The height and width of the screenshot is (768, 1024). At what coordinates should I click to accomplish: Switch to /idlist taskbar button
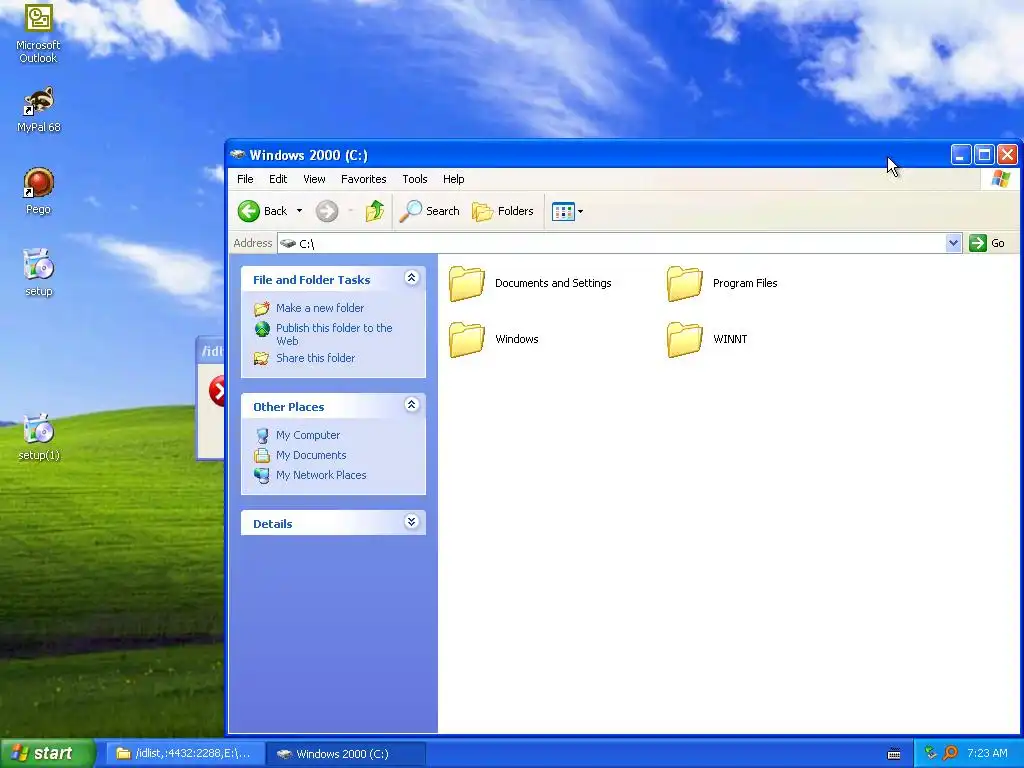184,754
